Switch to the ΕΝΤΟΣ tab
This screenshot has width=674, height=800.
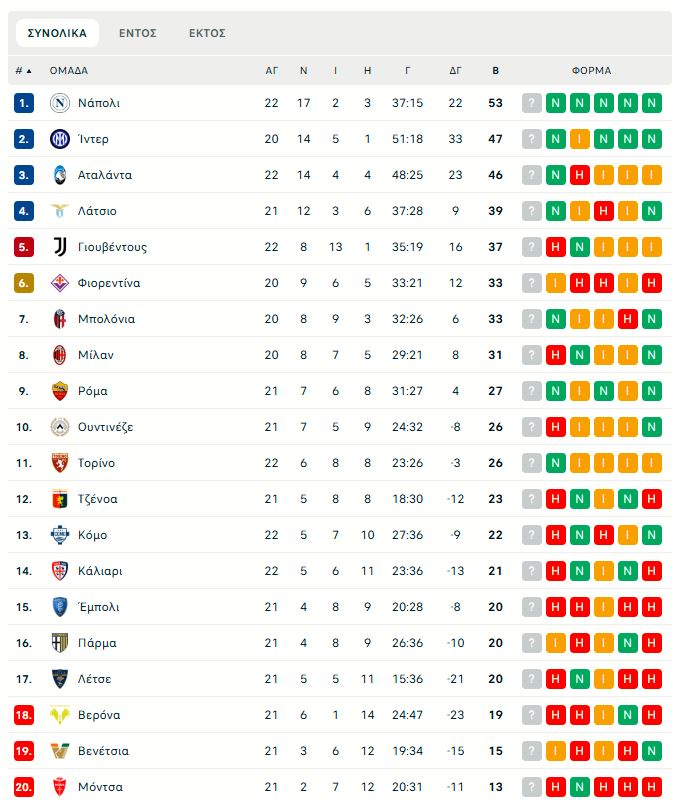pos(138,33)
